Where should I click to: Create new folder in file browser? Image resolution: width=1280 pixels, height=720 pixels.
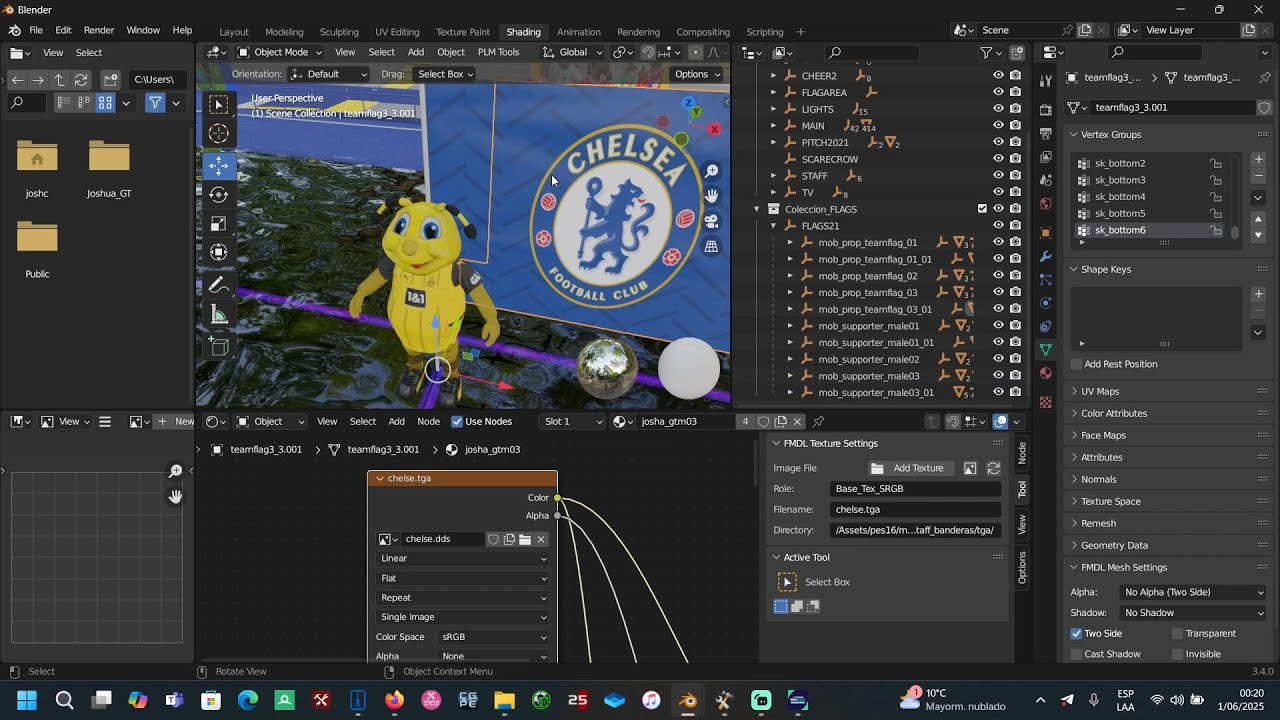111,79
